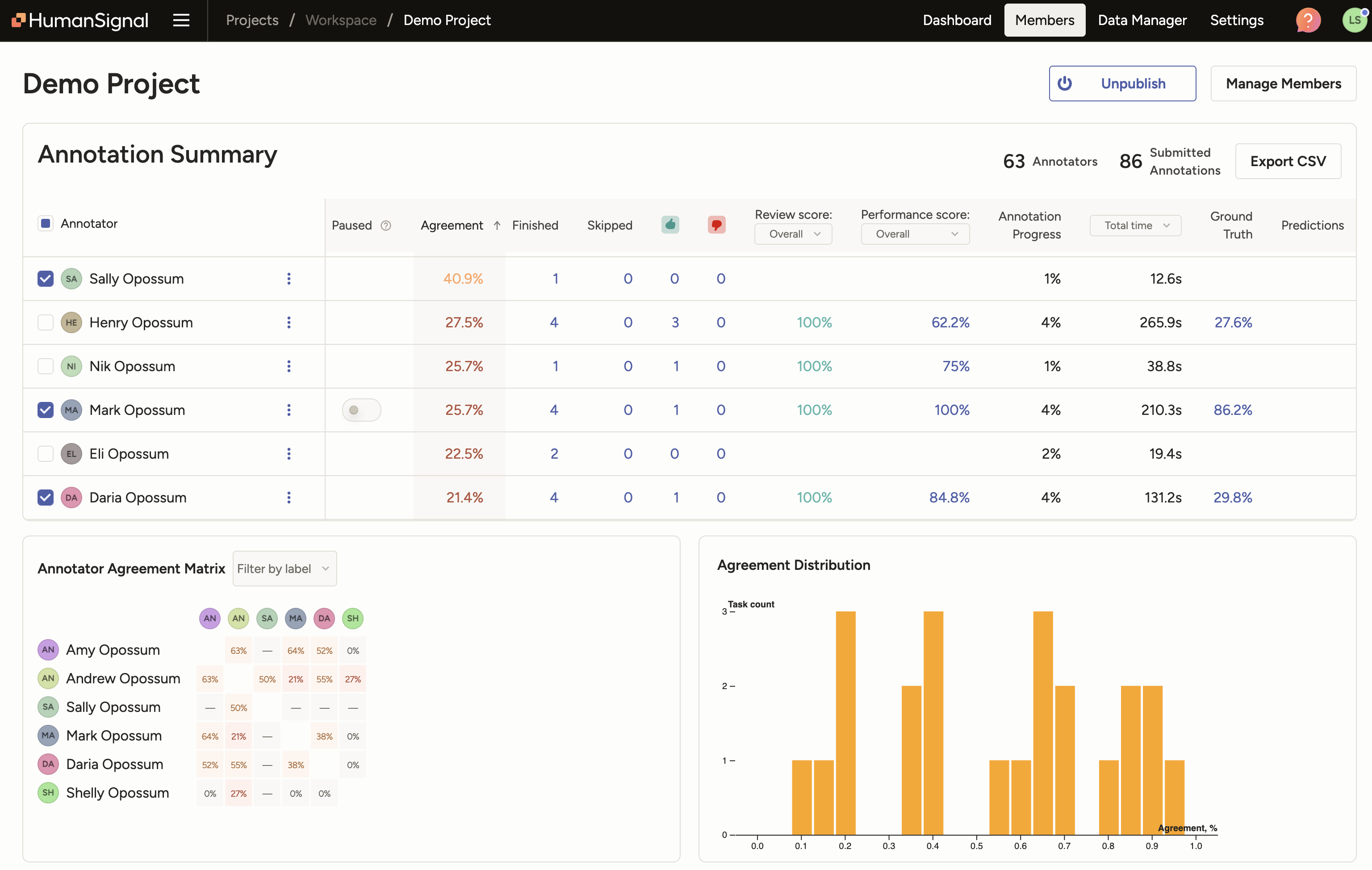Uncheck Sally Opossum's row checkbox
The image size is (1372, 870).
point(45,279)
